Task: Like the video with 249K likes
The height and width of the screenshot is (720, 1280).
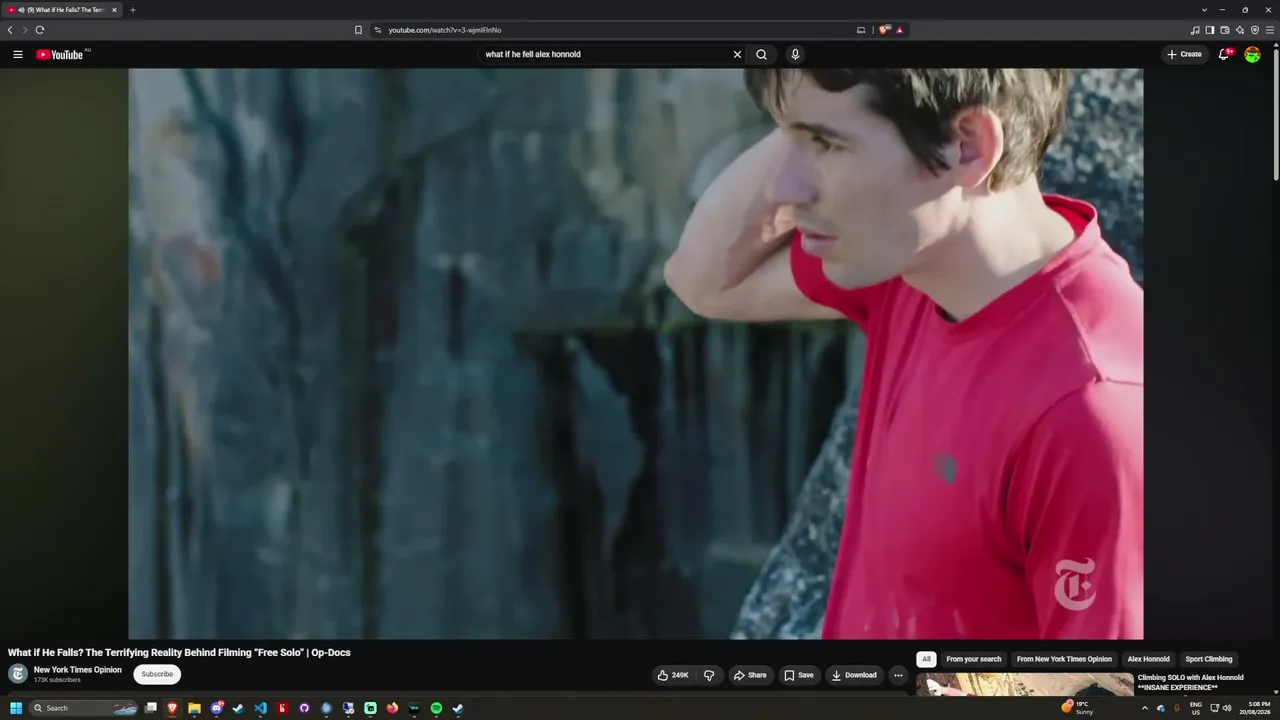Action: click(x=673, y=675)
